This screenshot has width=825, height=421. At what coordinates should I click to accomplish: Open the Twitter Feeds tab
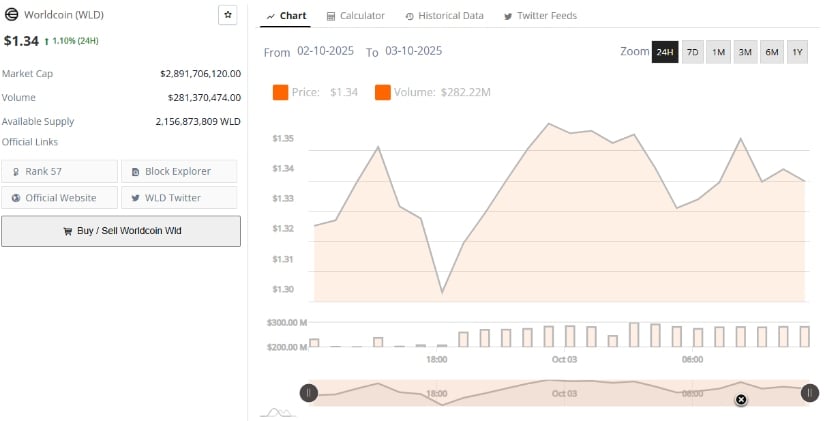click(x=540, y=16)
